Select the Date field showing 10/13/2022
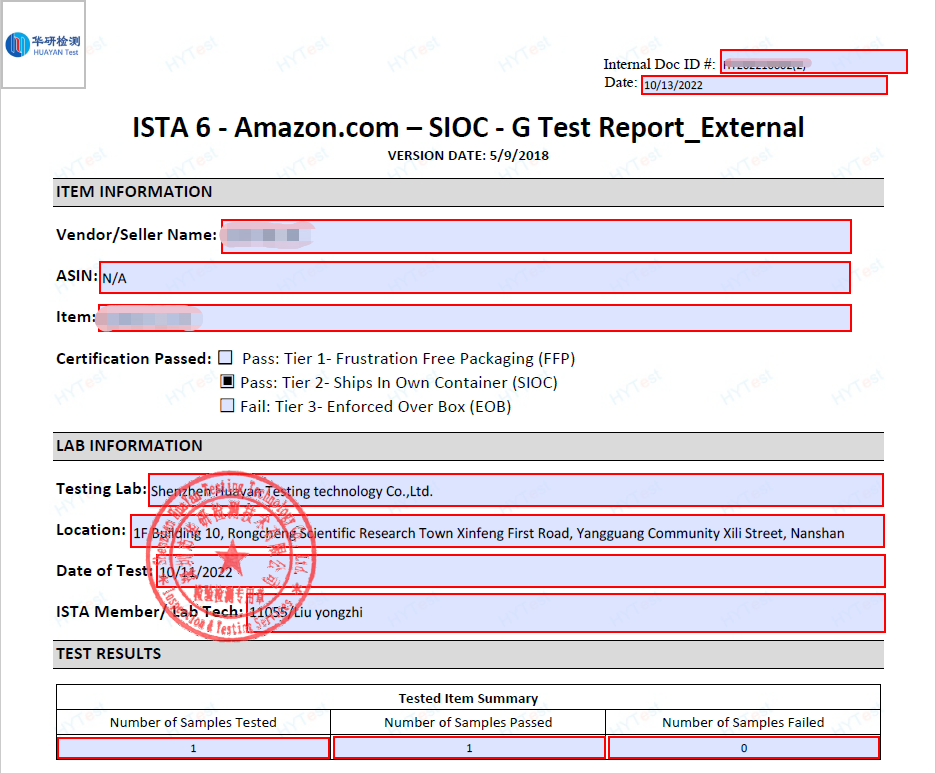Viewport: 936px width, 773px height. click(763, 85)
